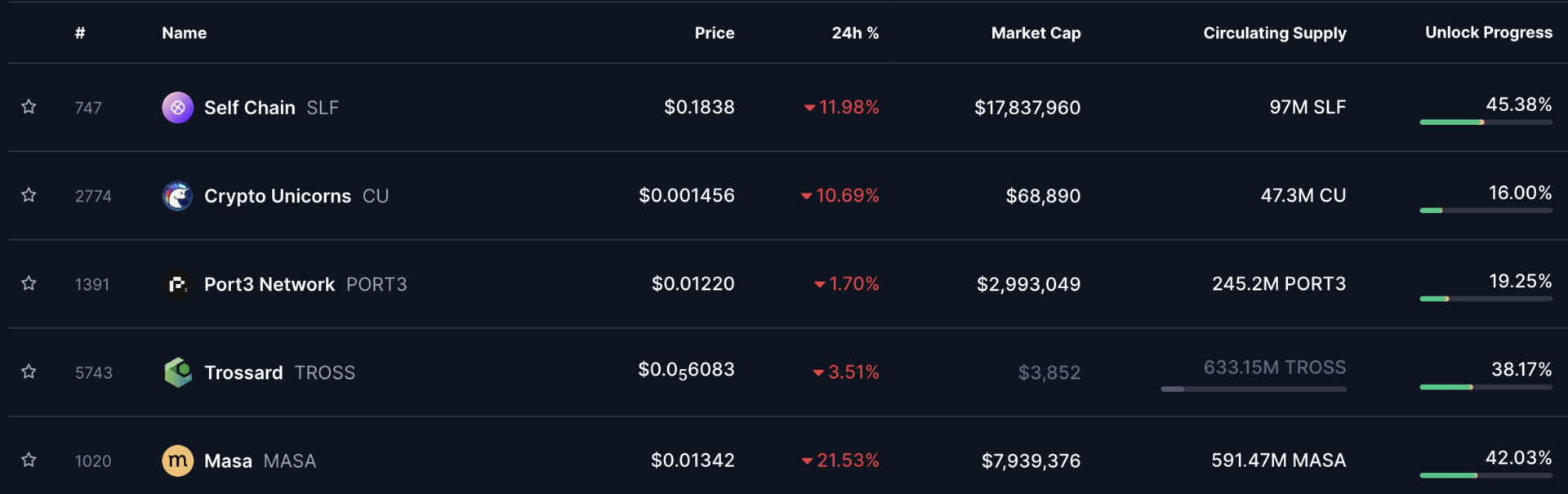Open the Self Chain coin page
The image size is (1568, 494).
249,108
